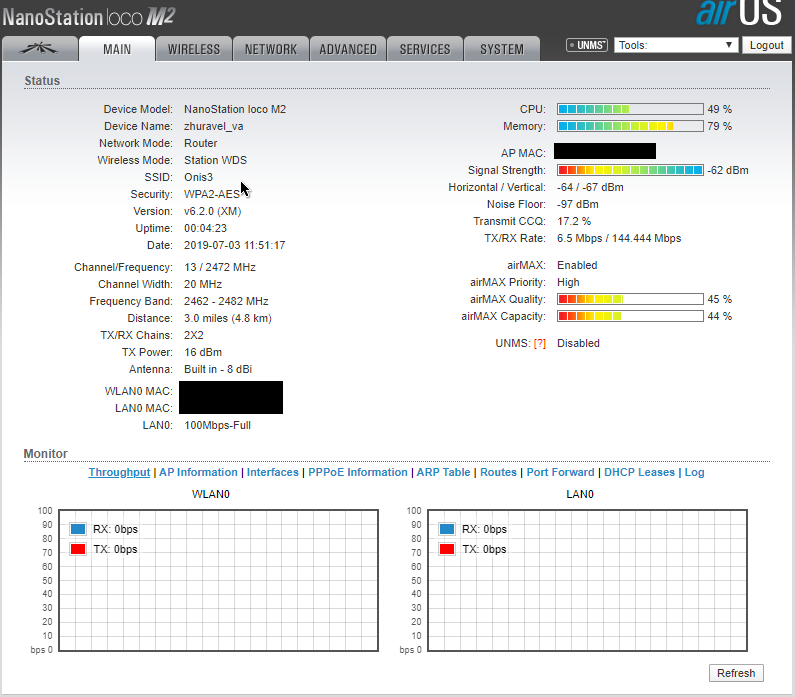This screenshot has height=697, width=795.
Task: Click TX/RX rate '6.5 Mbps / 144.444 Mbps'
Action: click(x=619, y=238)
